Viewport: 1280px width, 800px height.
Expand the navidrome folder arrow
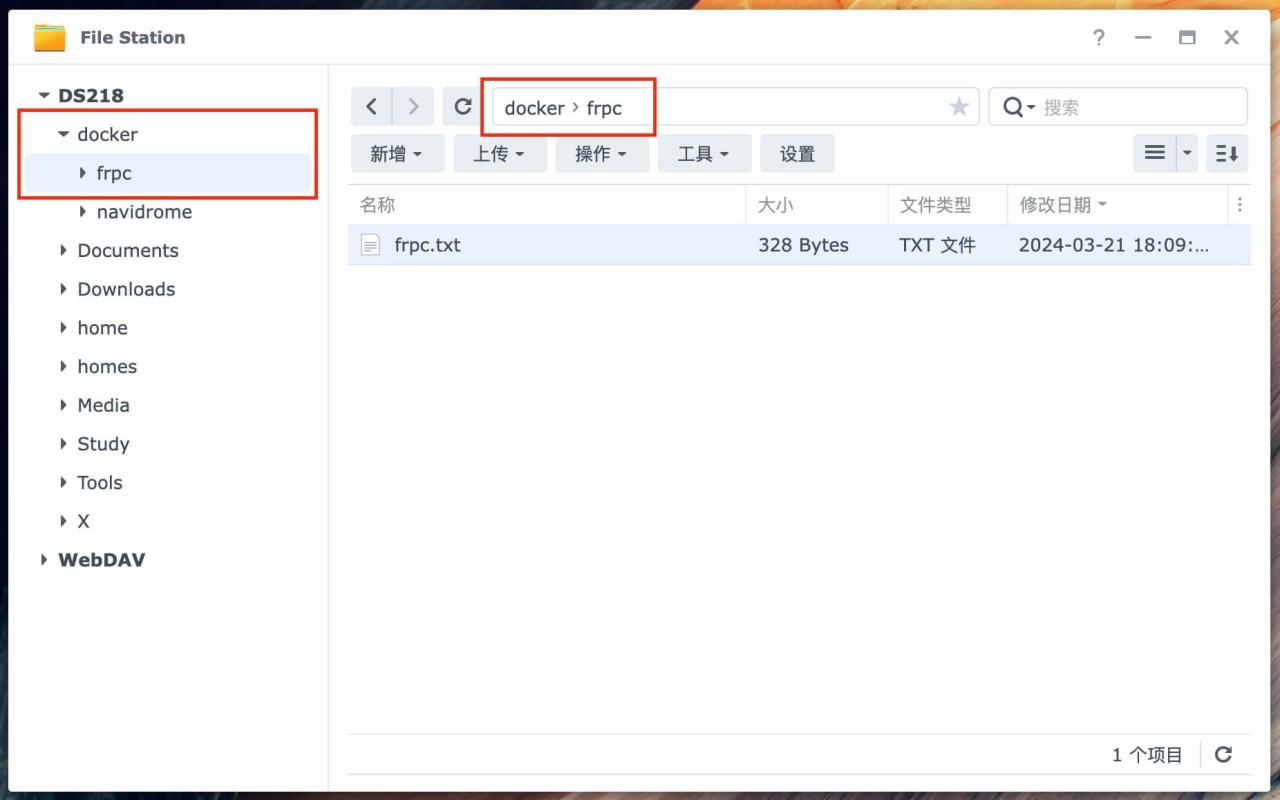pyautogui.click(x=83, y=212)
